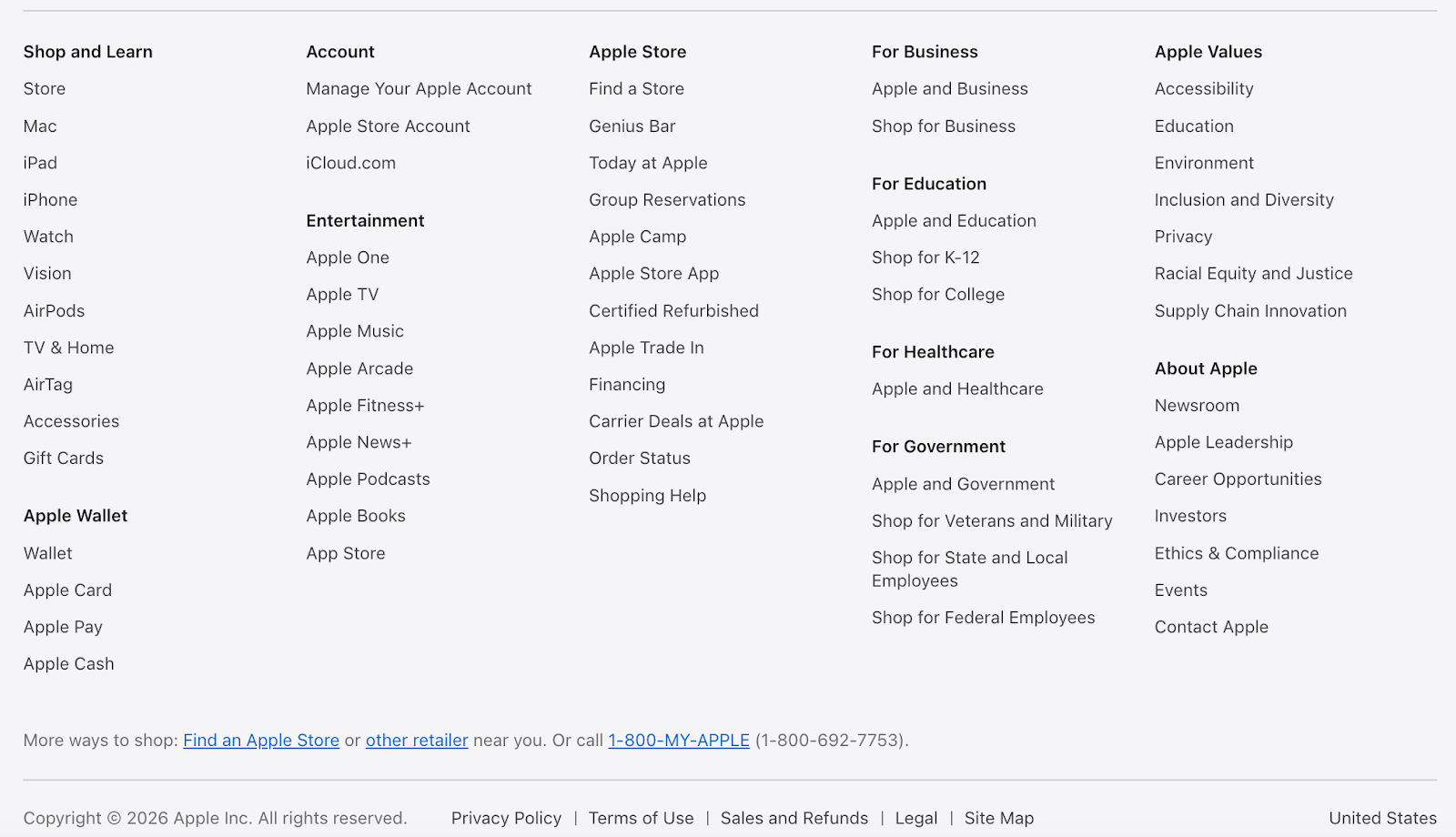Visit the Shop for Federal Employees page
The height and width of the screenshot is (837, 1456).
[983, 617]
